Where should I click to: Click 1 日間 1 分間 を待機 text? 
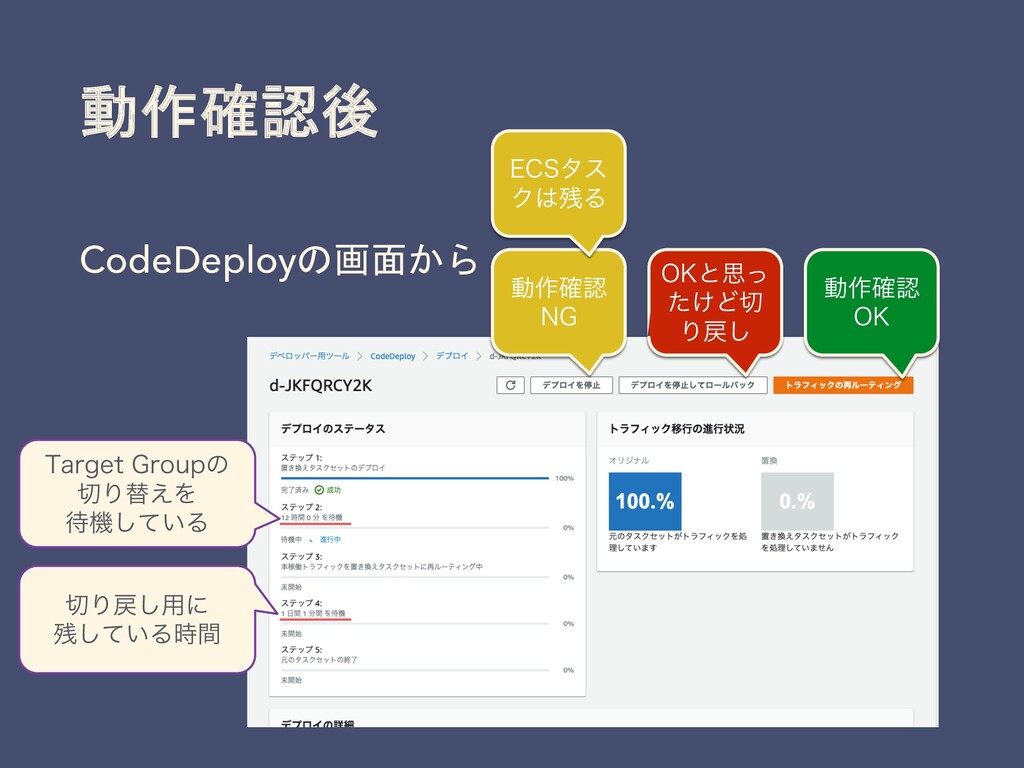coord(313,614)
